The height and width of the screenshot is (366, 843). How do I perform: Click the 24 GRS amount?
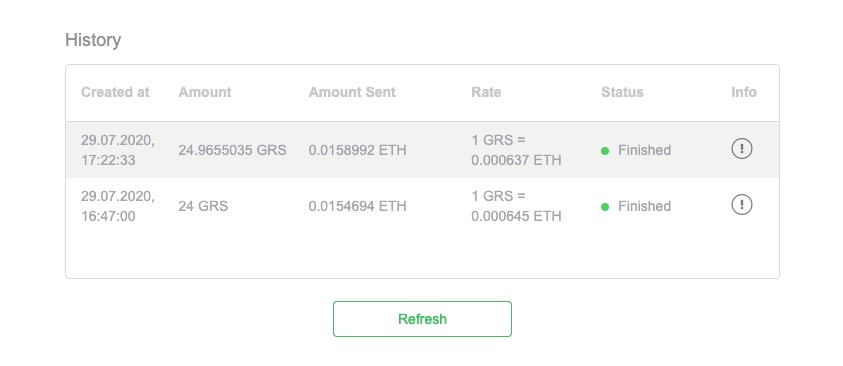coord(203,206)
